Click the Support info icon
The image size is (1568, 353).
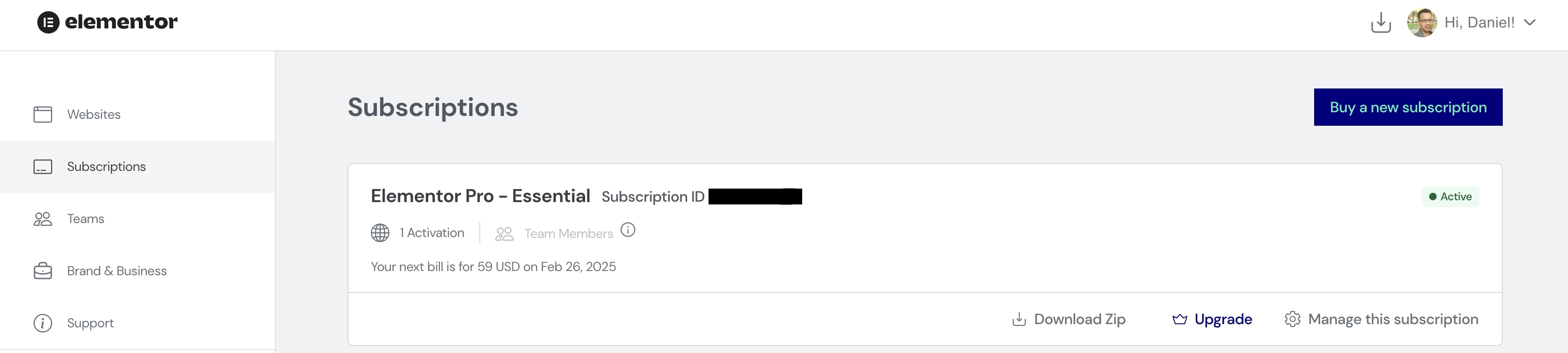click(42, 323)
